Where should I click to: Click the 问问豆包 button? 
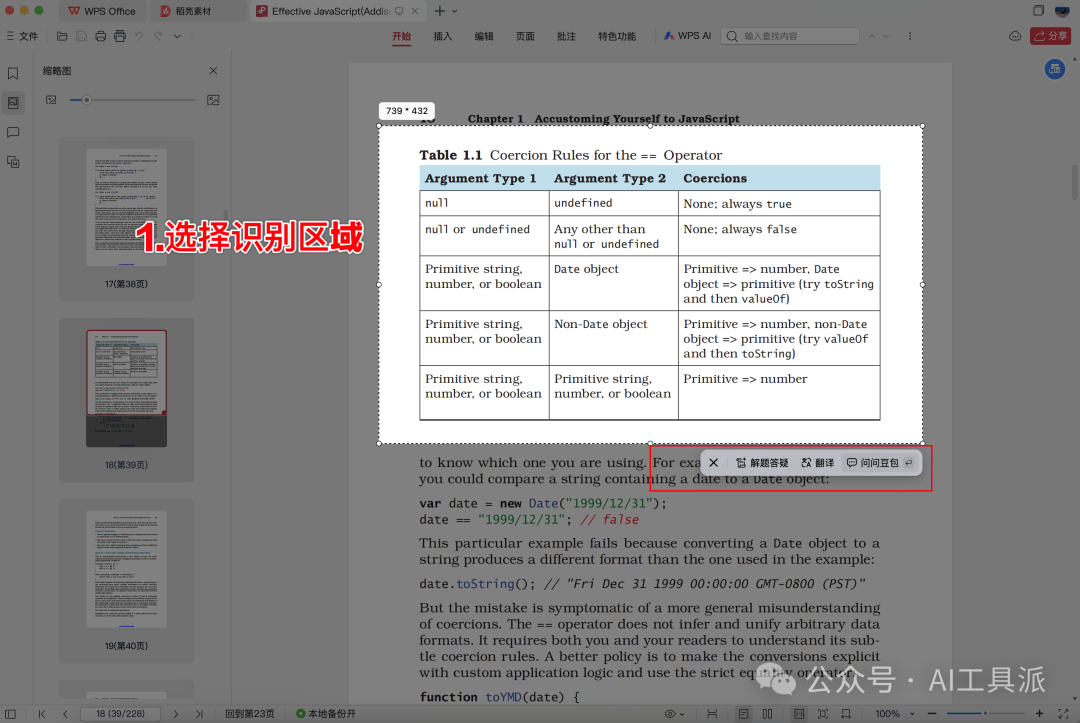880,463
